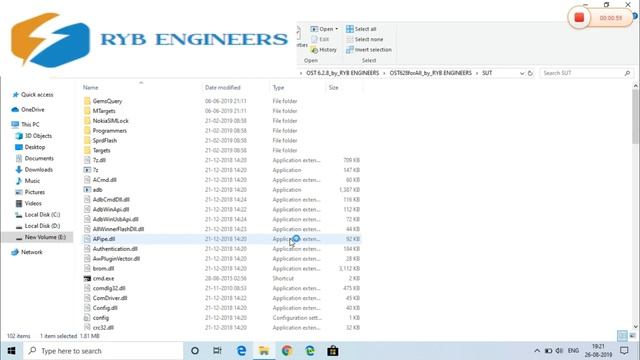Click the SUT breadcrumb segment

487,73
